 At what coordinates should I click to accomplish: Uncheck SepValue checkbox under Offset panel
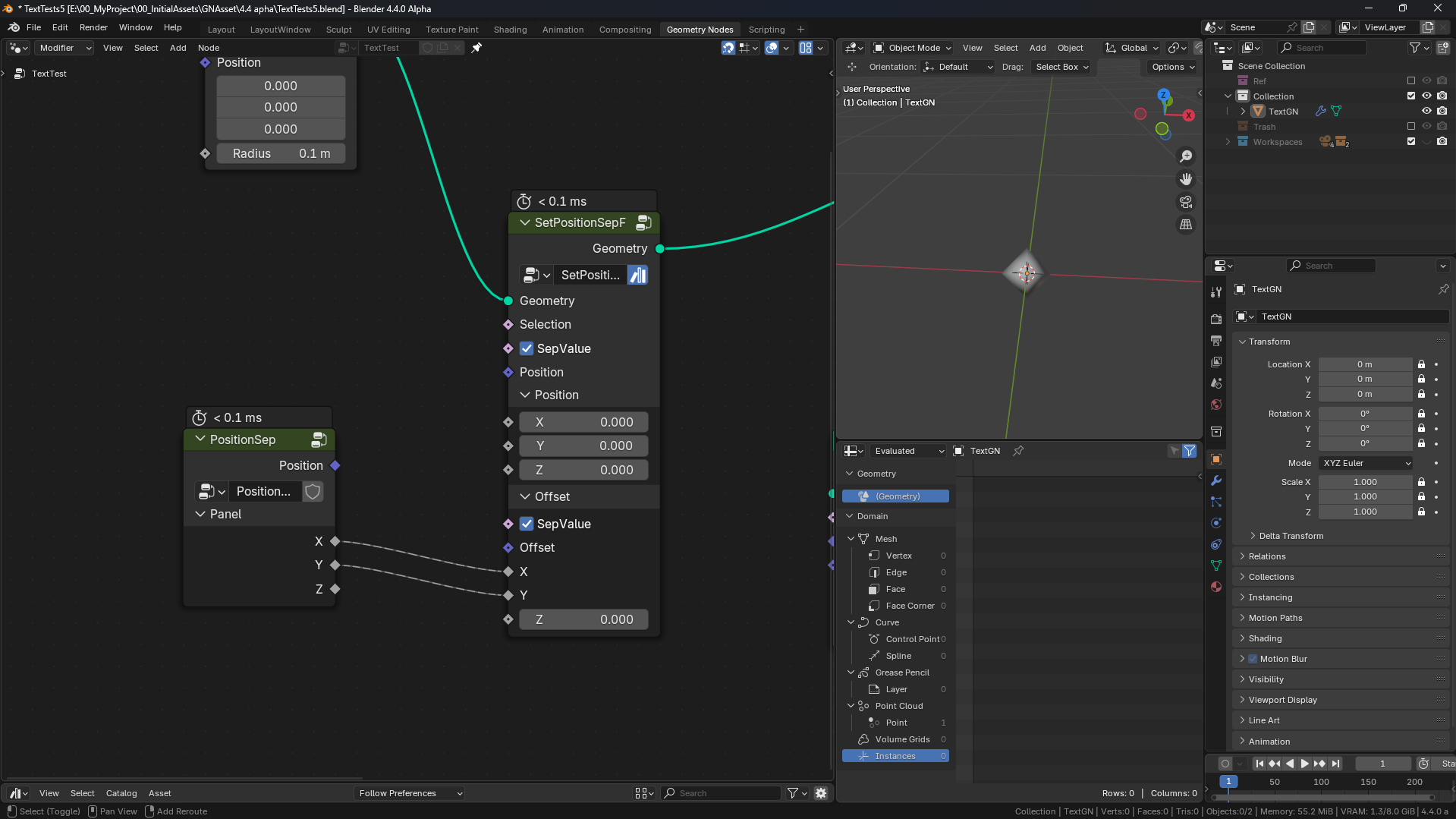coord(527,524)
